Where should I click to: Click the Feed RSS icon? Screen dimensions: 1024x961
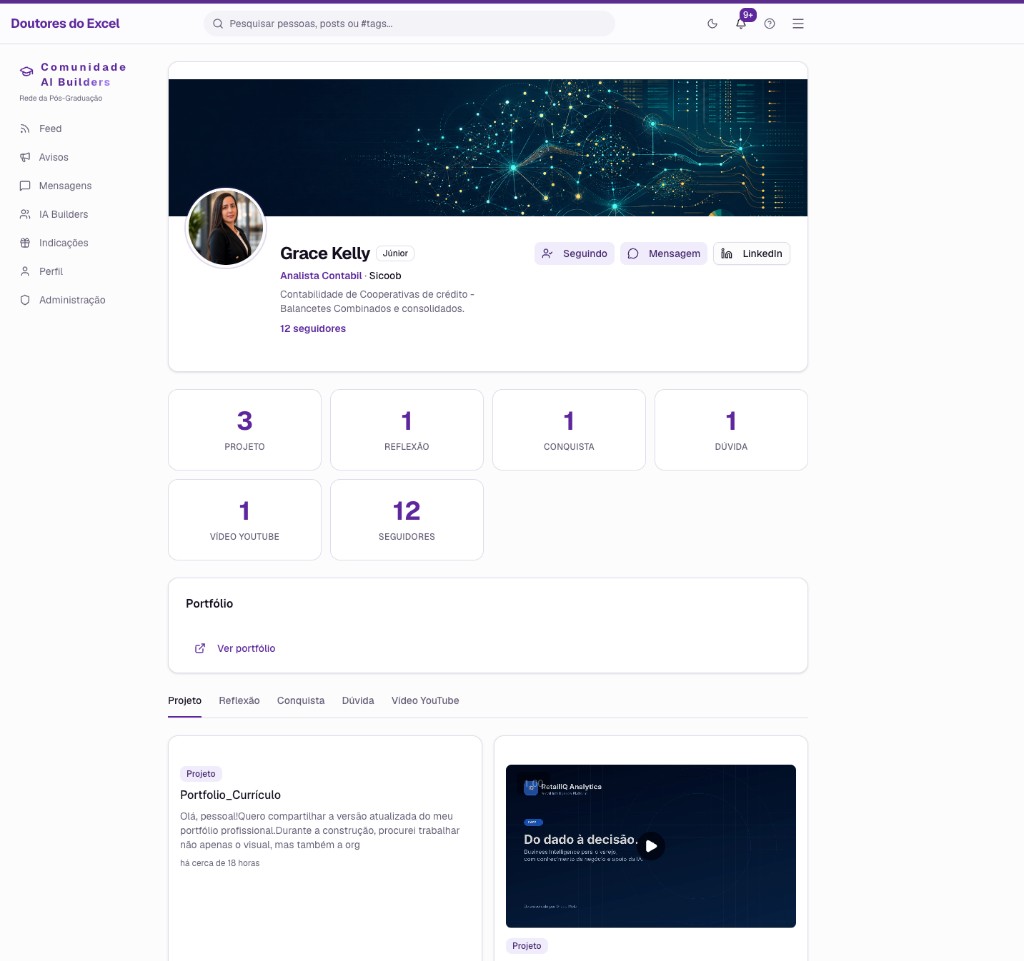25,129
